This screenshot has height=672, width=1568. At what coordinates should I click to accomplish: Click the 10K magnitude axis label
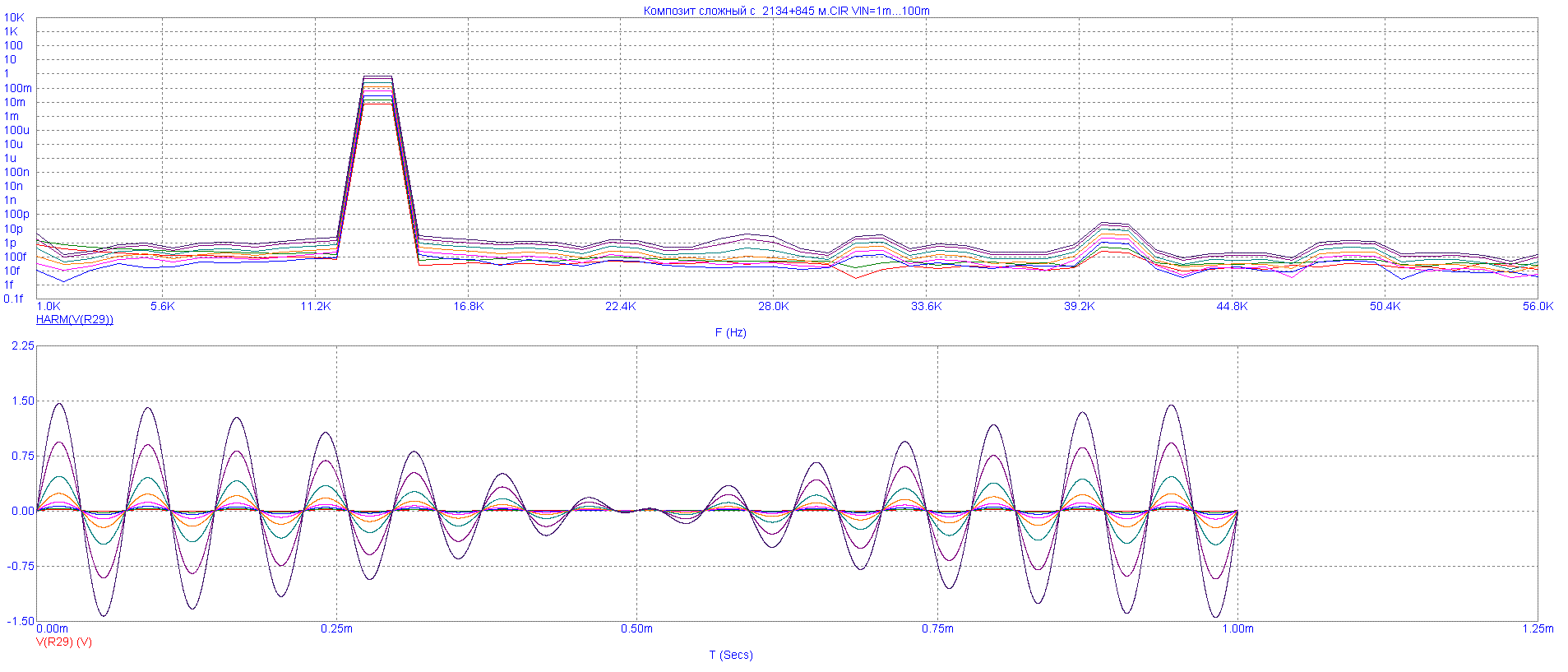[x=14, y=17]
